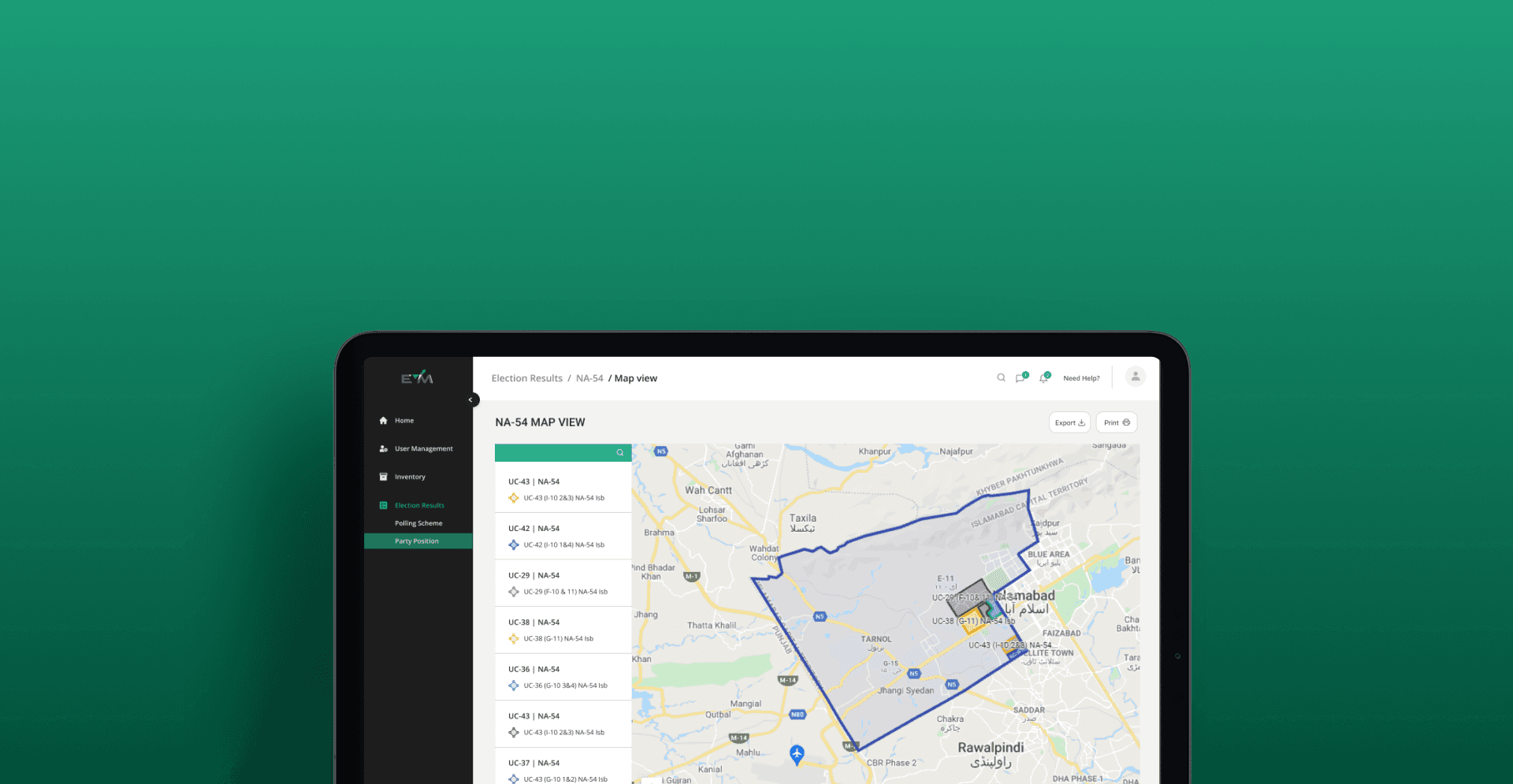The image size is (1513, 784).
Task: Click the Wahdat Colony label on map
Action: coord(764,553)
